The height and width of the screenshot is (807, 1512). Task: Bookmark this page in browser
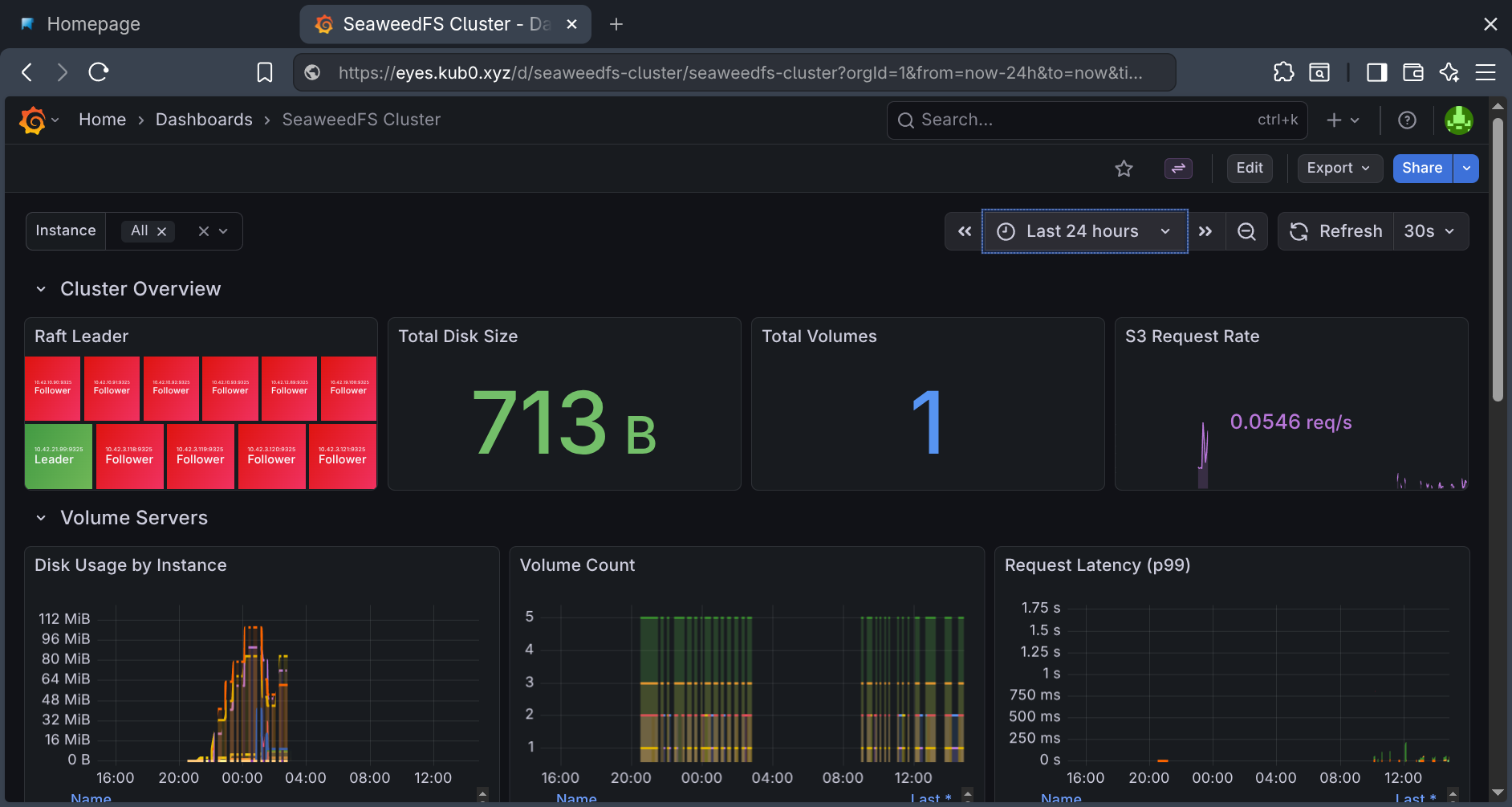click(264, 72)
